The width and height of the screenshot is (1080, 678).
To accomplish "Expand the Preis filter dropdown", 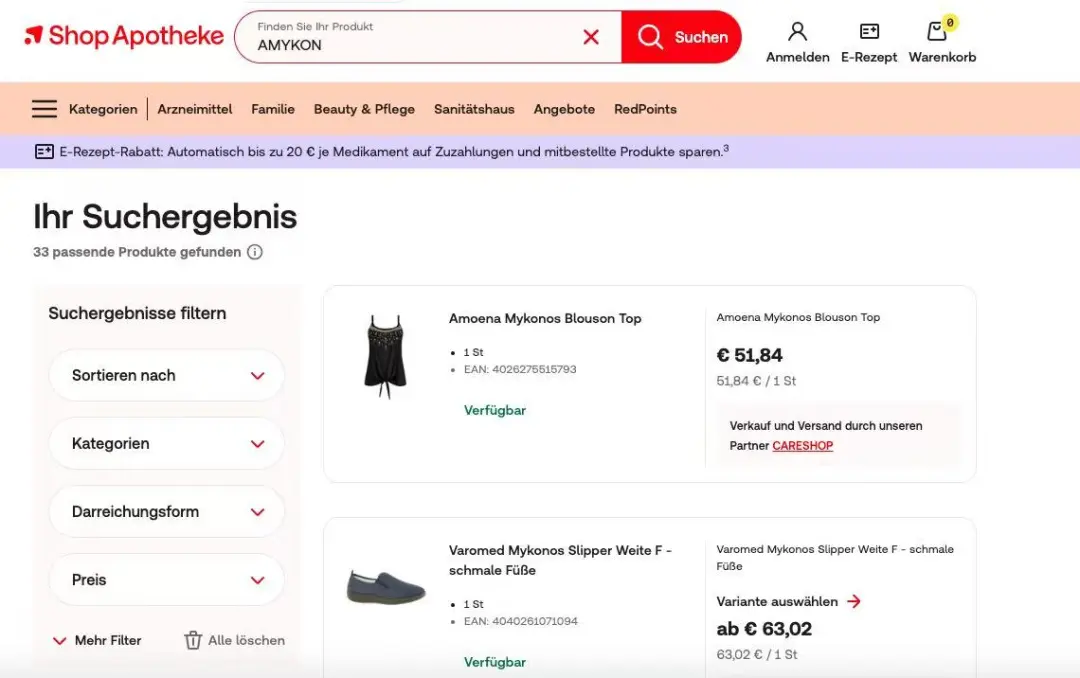I will tap(166, 580).
